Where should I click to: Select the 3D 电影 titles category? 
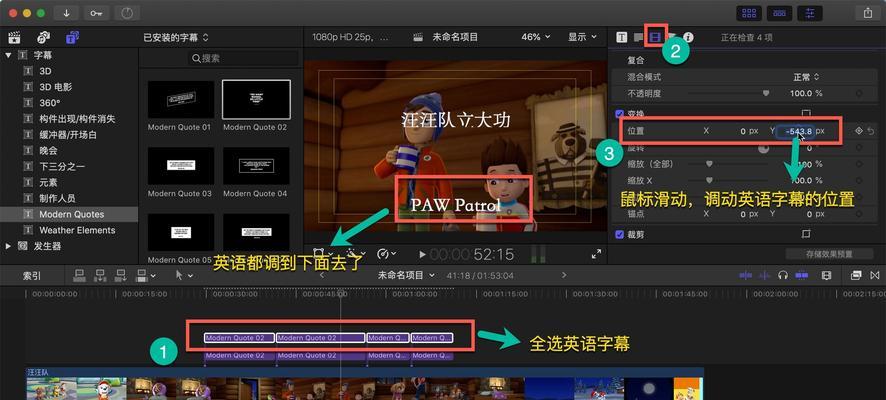55,88
